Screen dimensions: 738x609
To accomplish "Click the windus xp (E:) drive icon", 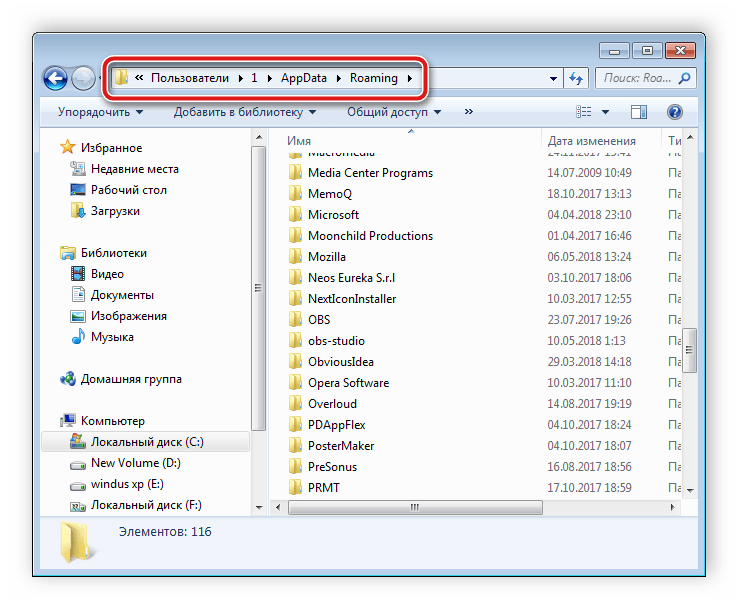I will [x=78, y=486].
